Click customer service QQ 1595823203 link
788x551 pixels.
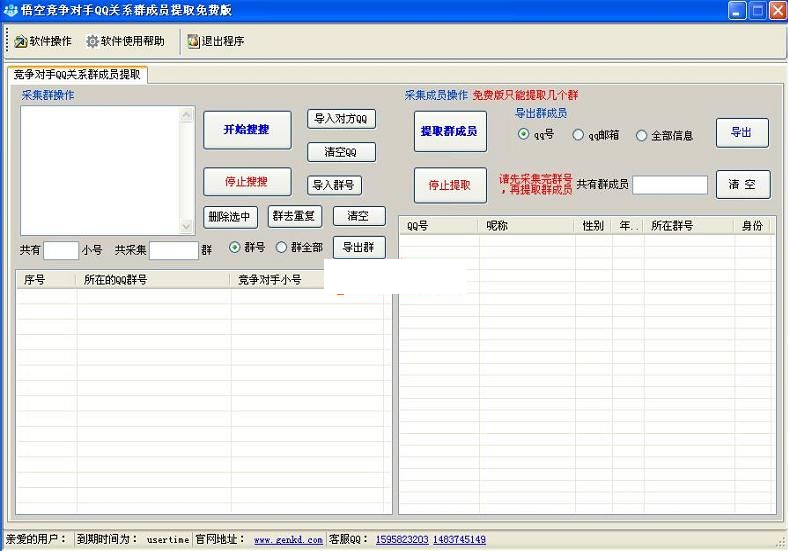[x=402, y=540]
